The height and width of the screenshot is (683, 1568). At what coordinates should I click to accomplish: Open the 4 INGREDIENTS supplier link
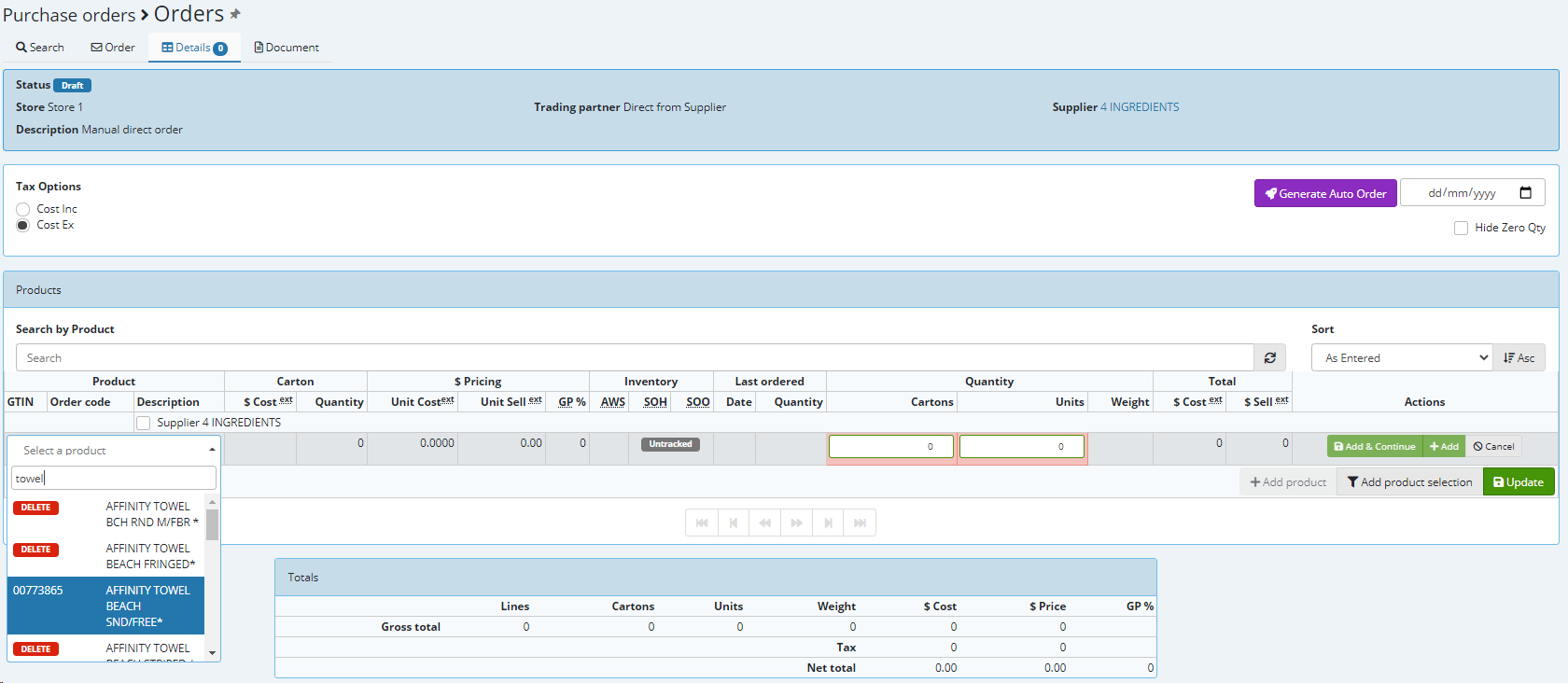point(1140,107)
